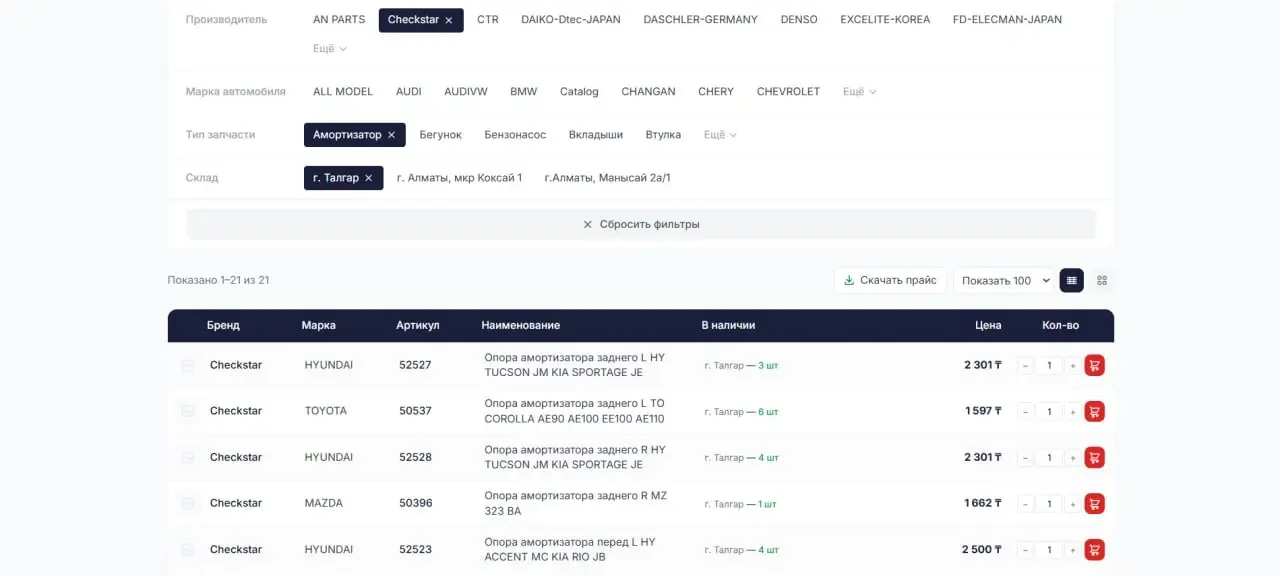This screenshot has height=576, width=1280.
Task: Increase quantity for article 52523
Action: [x=1073, y=550]
